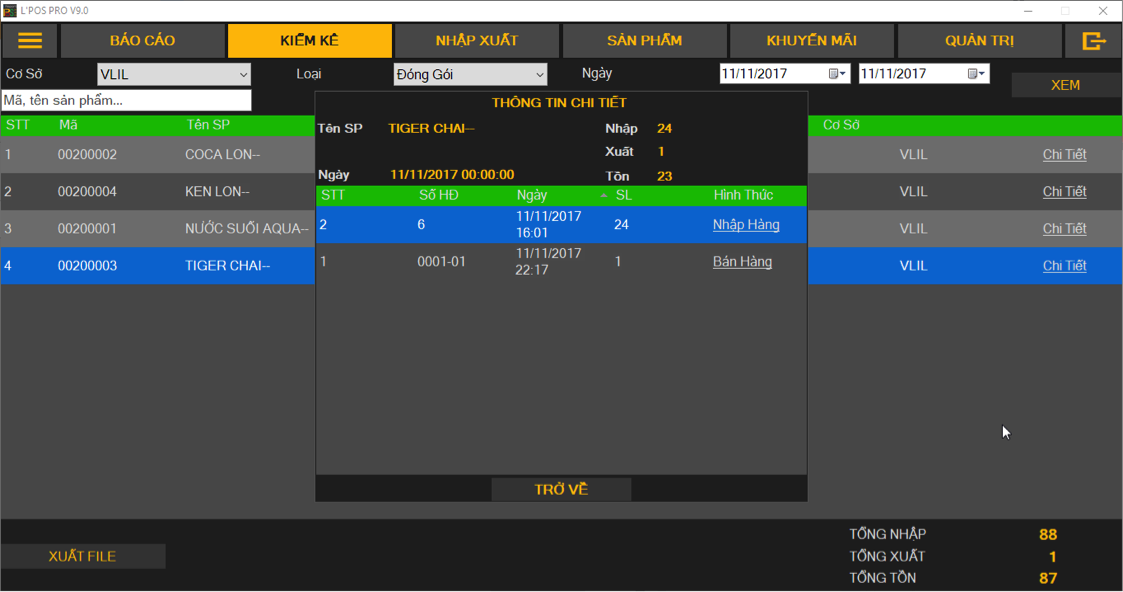
Task: Open the start date calendar picker icon
Action: point(837,74)
